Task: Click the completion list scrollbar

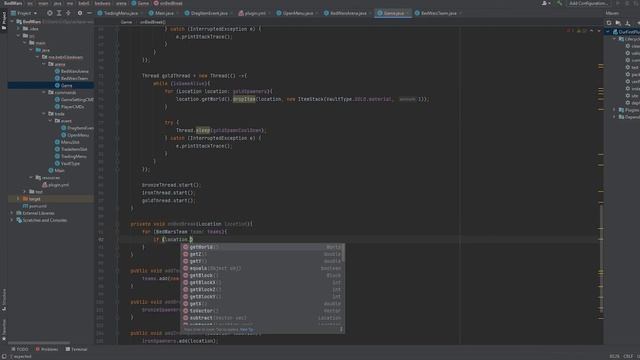Action: [343, 253]
